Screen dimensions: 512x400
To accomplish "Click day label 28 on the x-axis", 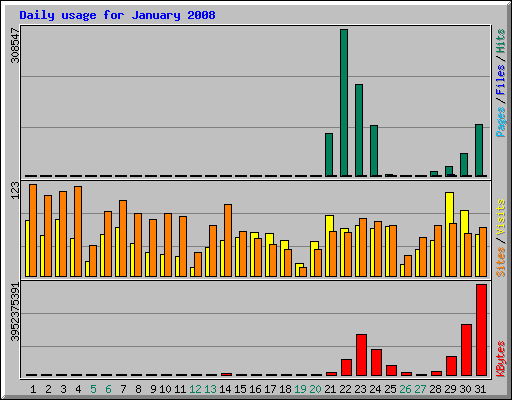I will [435, 389].
